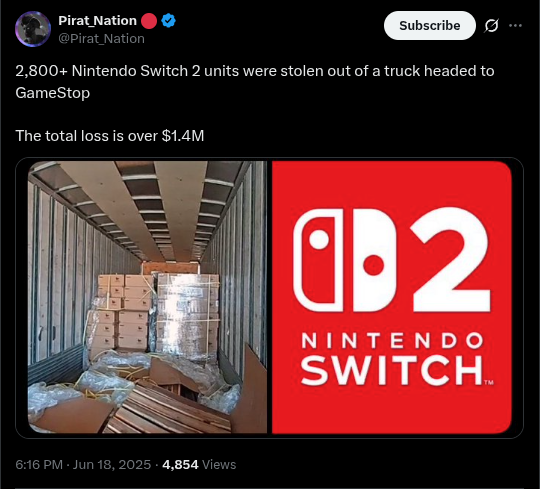540x489 pixels.
Task: Open the @Pirat_Nation handle link
Action: pos(101,39)
